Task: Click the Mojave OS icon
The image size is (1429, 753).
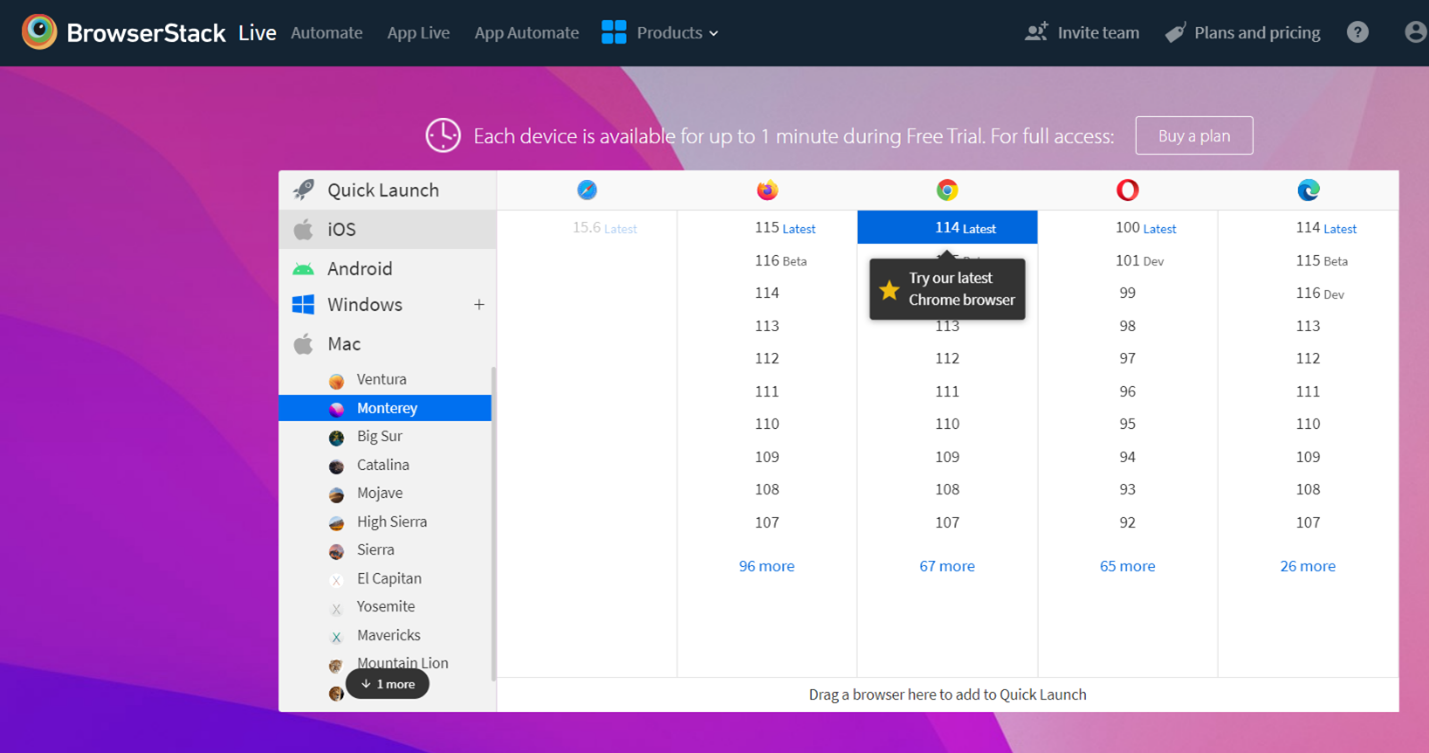Action: click(x=337, y=494)
